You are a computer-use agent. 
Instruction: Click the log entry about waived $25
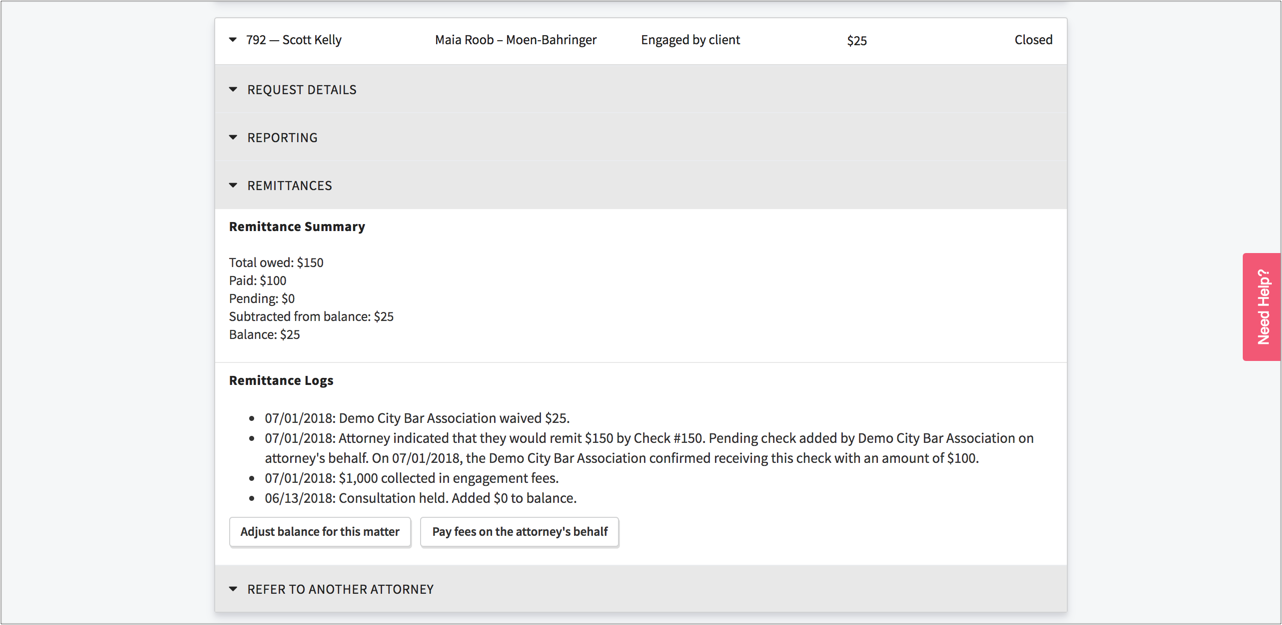(x=417, y=418)
